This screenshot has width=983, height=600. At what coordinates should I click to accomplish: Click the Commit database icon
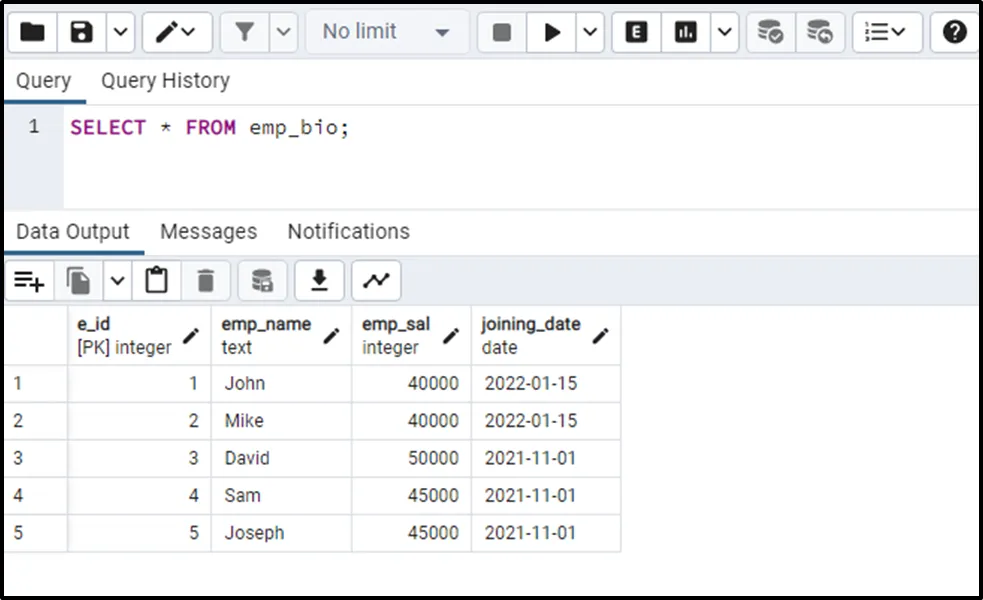770,32
